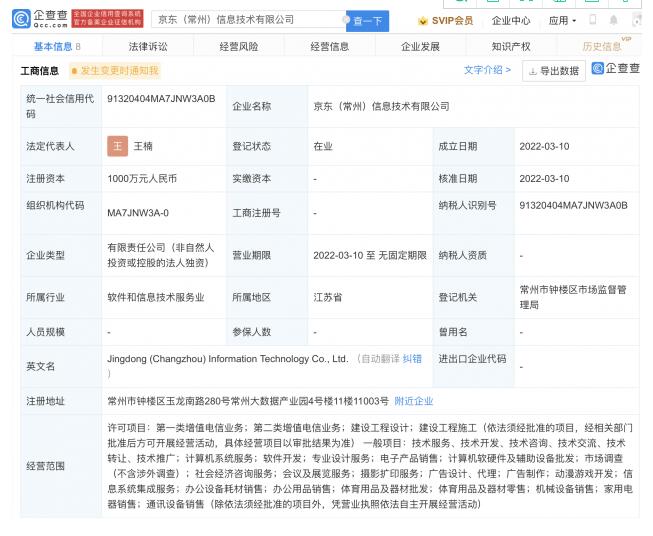Click the 导出数据 export button
Image resolution: width=653 pixels, height=536 pixels.
[554, 71]
